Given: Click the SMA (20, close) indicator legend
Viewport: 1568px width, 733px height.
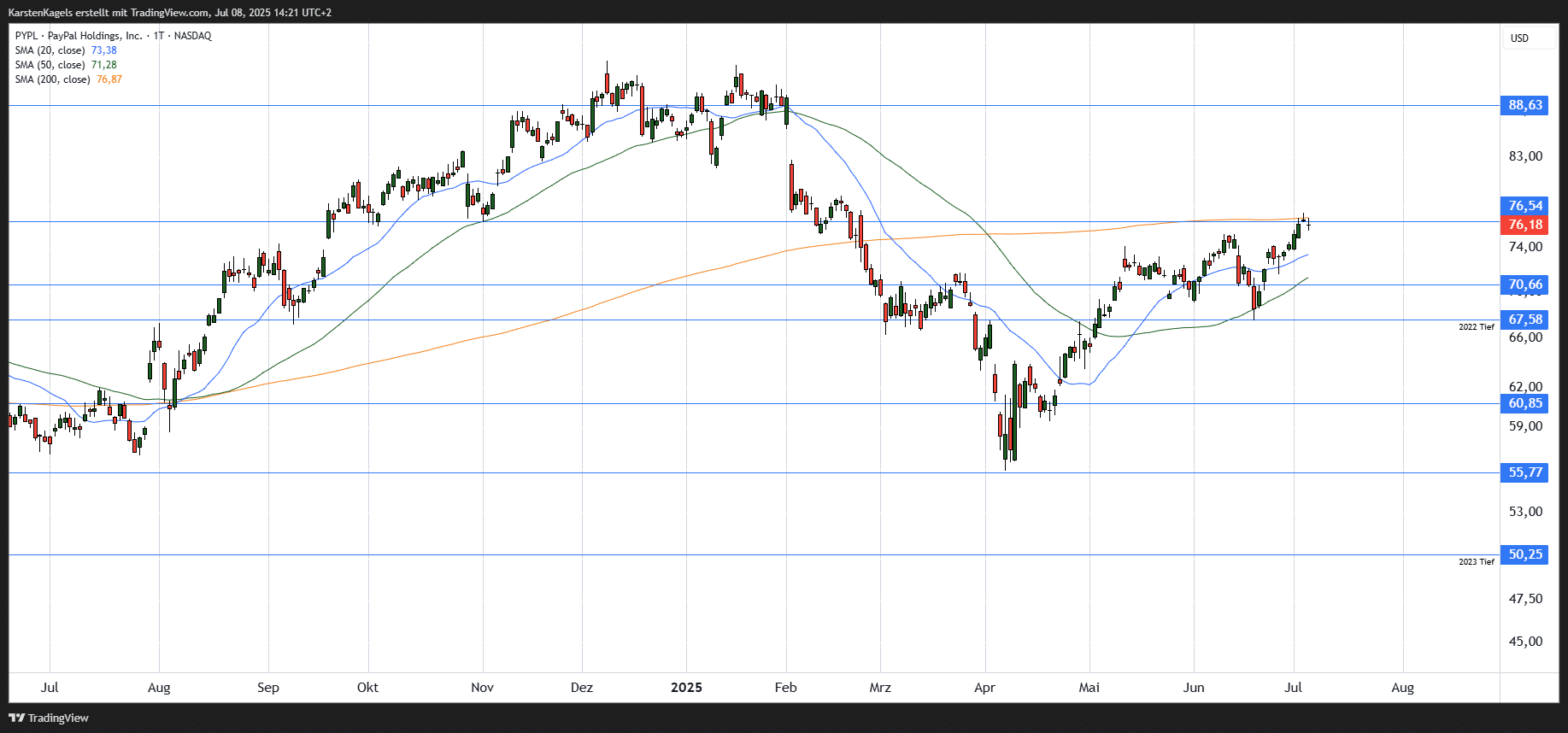Looking at the screenshot, I should pos(66,50).
